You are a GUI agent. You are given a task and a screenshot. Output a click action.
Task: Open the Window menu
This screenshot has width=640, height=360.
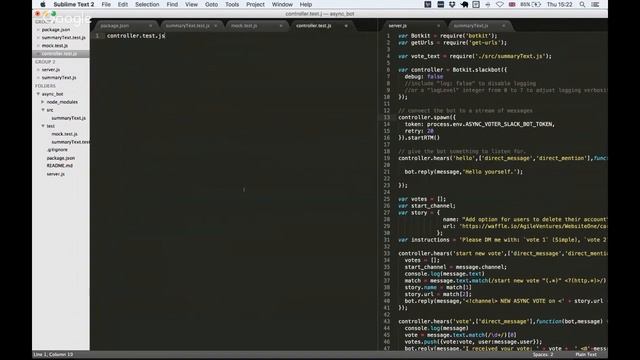282,4
